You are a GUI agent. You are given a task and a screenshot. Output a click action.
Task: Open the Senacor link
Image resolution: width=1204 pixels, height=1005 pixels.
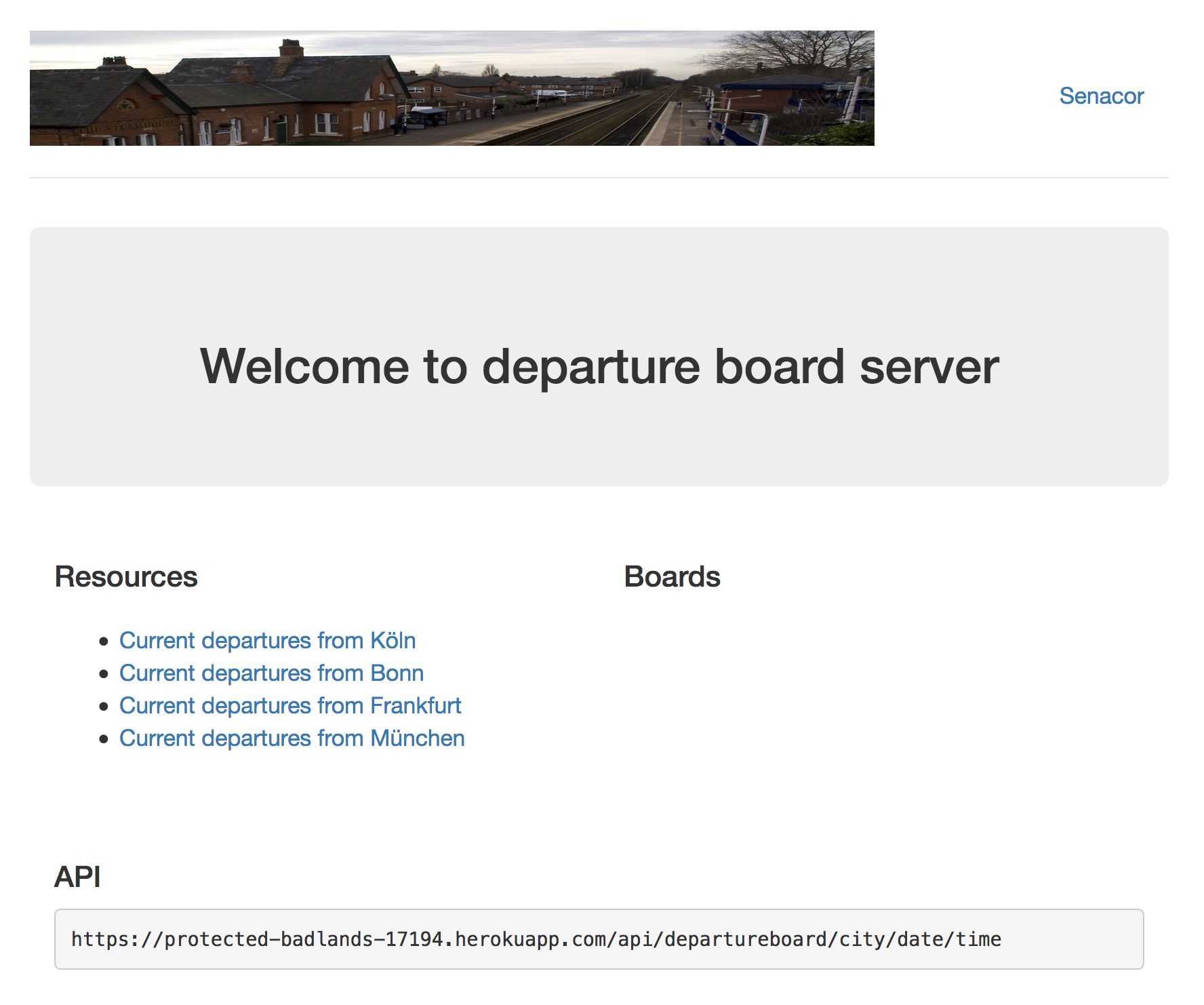(1101, 96)
